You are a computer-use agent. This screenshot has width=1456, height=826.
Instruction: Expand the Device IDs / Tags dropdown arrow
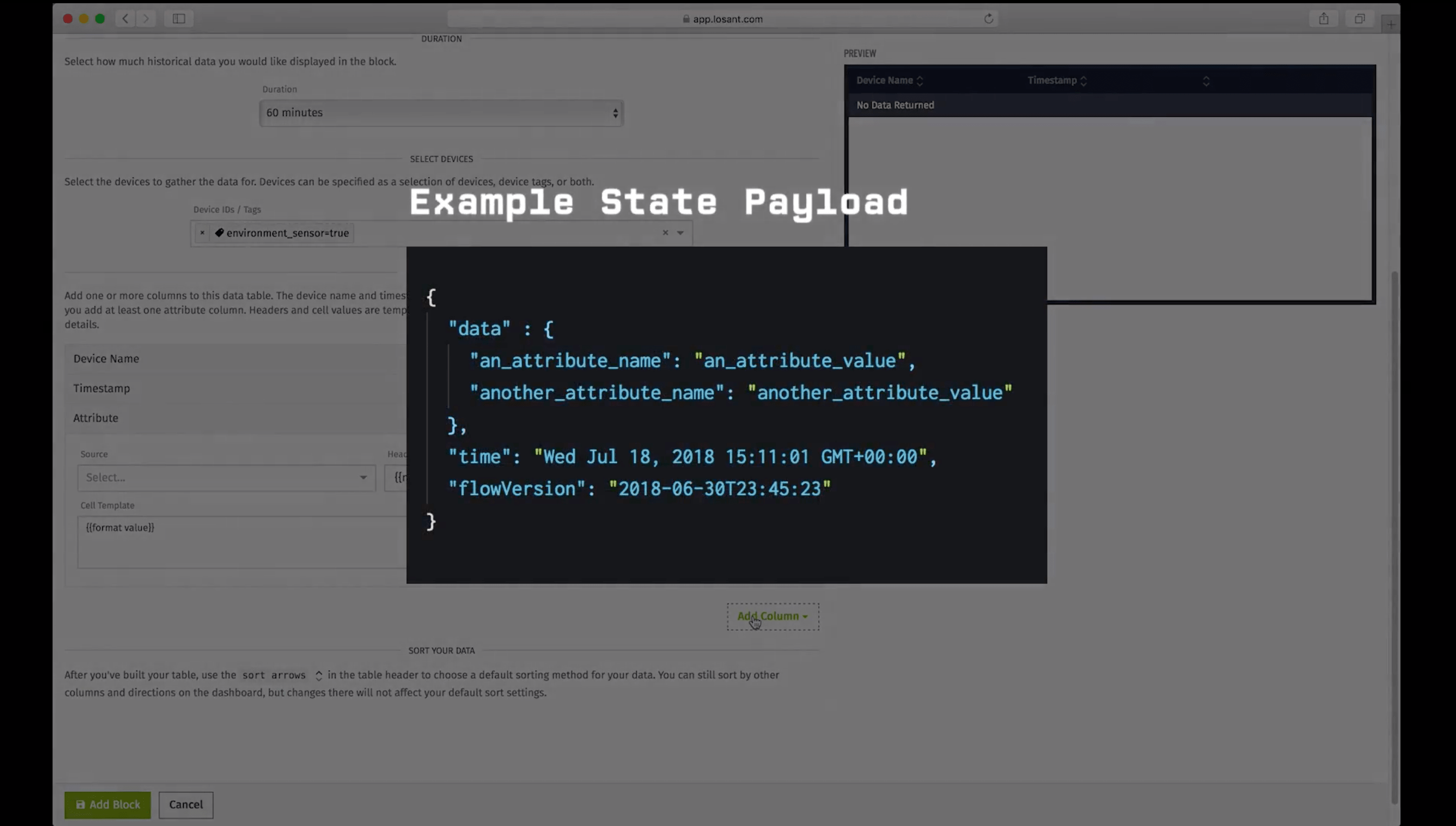pyautogui.click(x=680, y=233)
